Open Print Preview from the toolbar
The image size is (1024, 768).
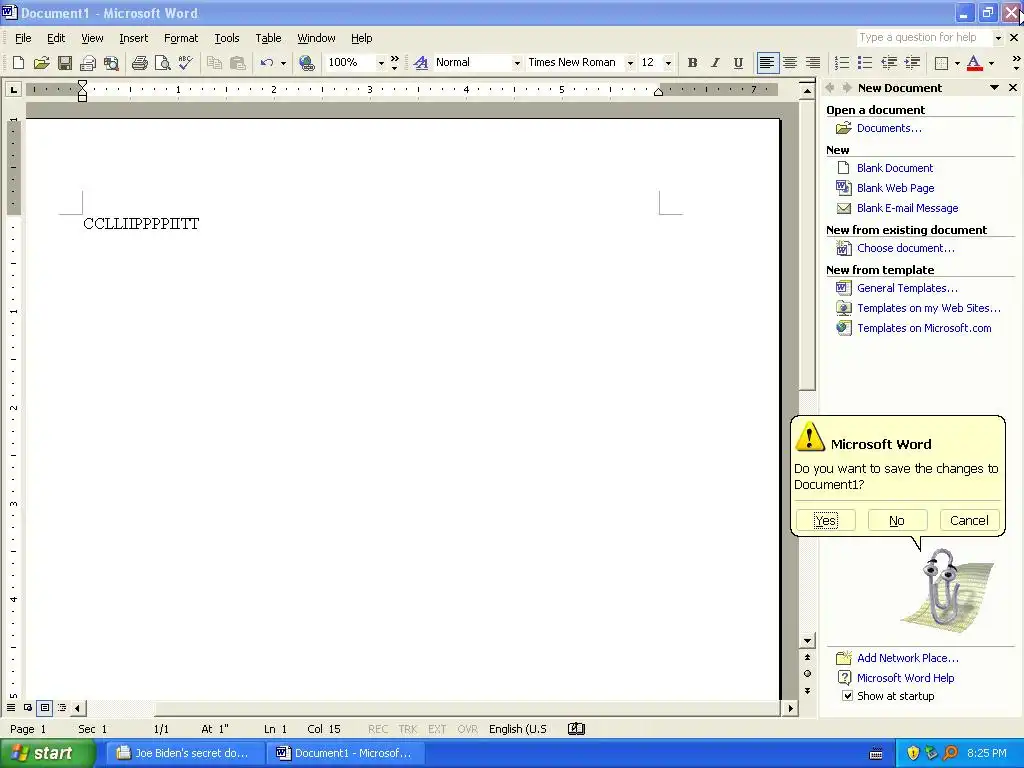pyautogui.click(x=162, y=63)
